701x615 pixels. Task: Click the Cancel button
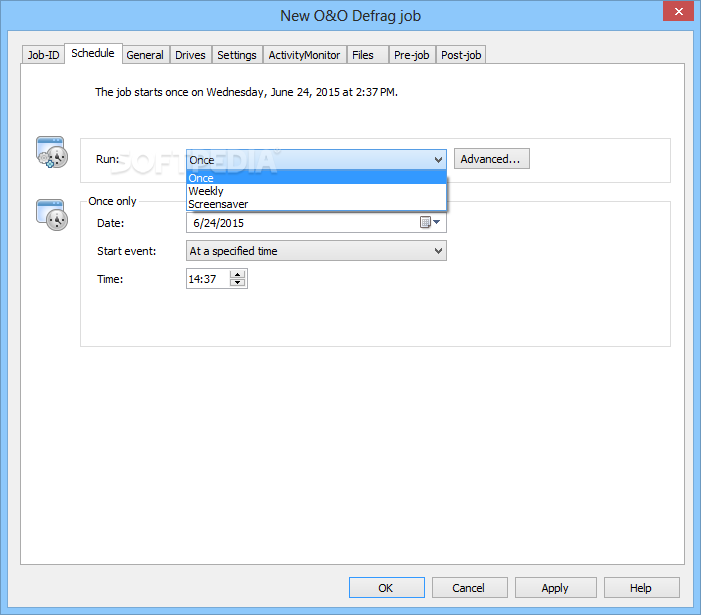pyautogui.click(x=469, y=587)
